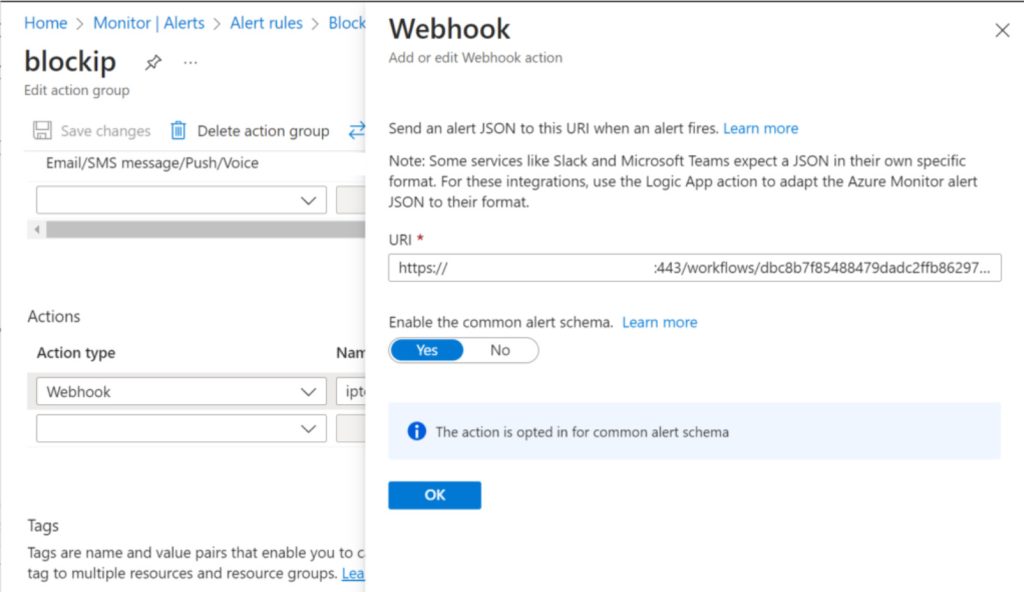Set common alert schema to Yes
This screenshot has width=1024, height=592.
click(427, 350)
